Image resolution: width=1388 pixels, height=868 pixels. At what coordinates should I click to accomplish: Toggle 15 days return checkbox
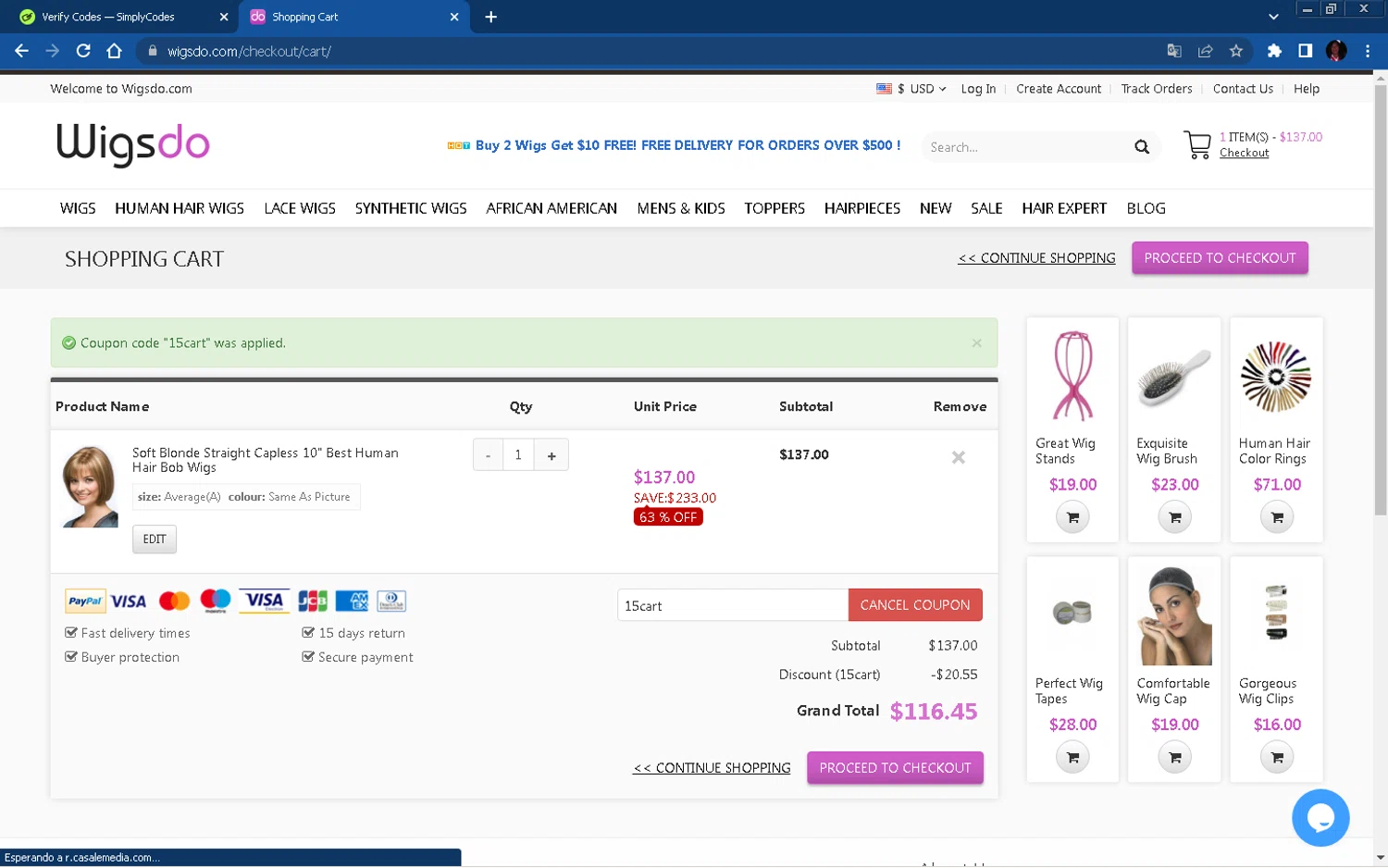308,633
